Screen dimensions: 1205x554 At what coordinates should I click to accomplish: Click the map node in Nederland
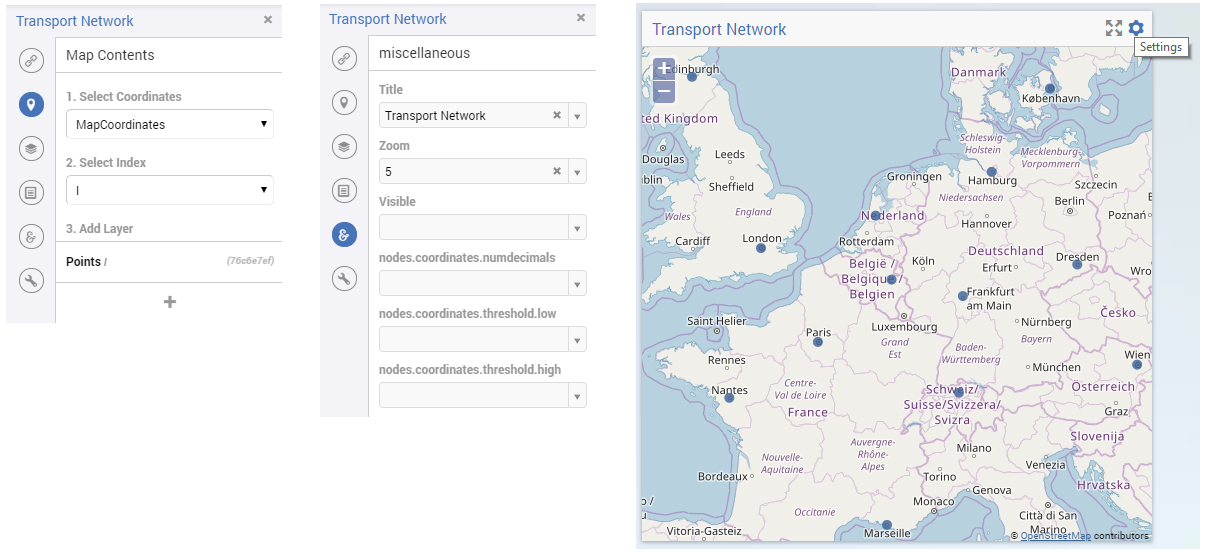pos(874,215)
